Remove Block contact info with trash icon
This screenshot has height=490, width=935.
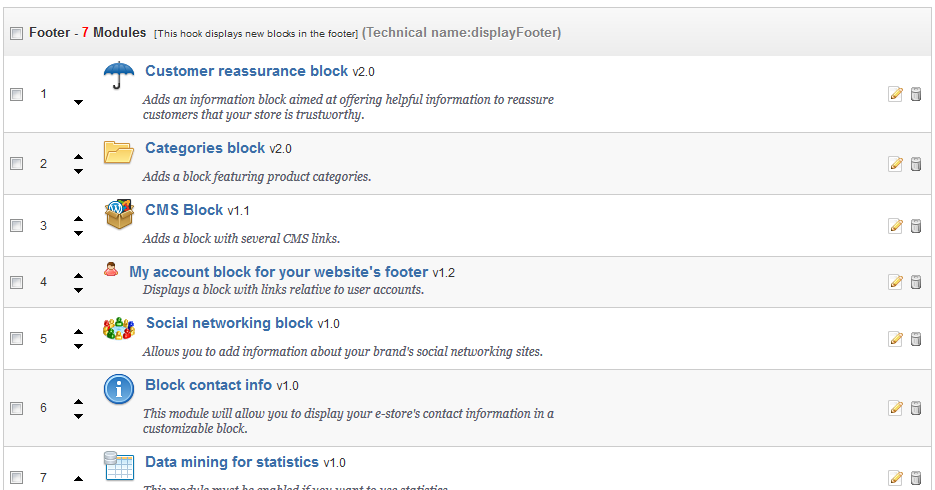915,408
